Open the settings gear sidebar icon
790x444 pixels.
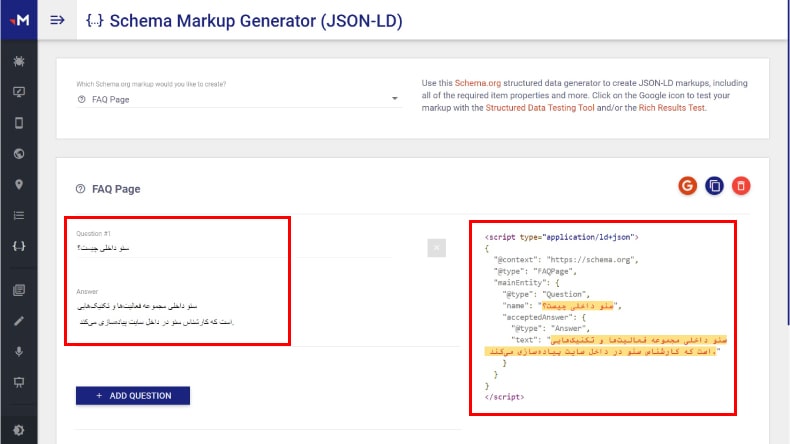(19, 430)
